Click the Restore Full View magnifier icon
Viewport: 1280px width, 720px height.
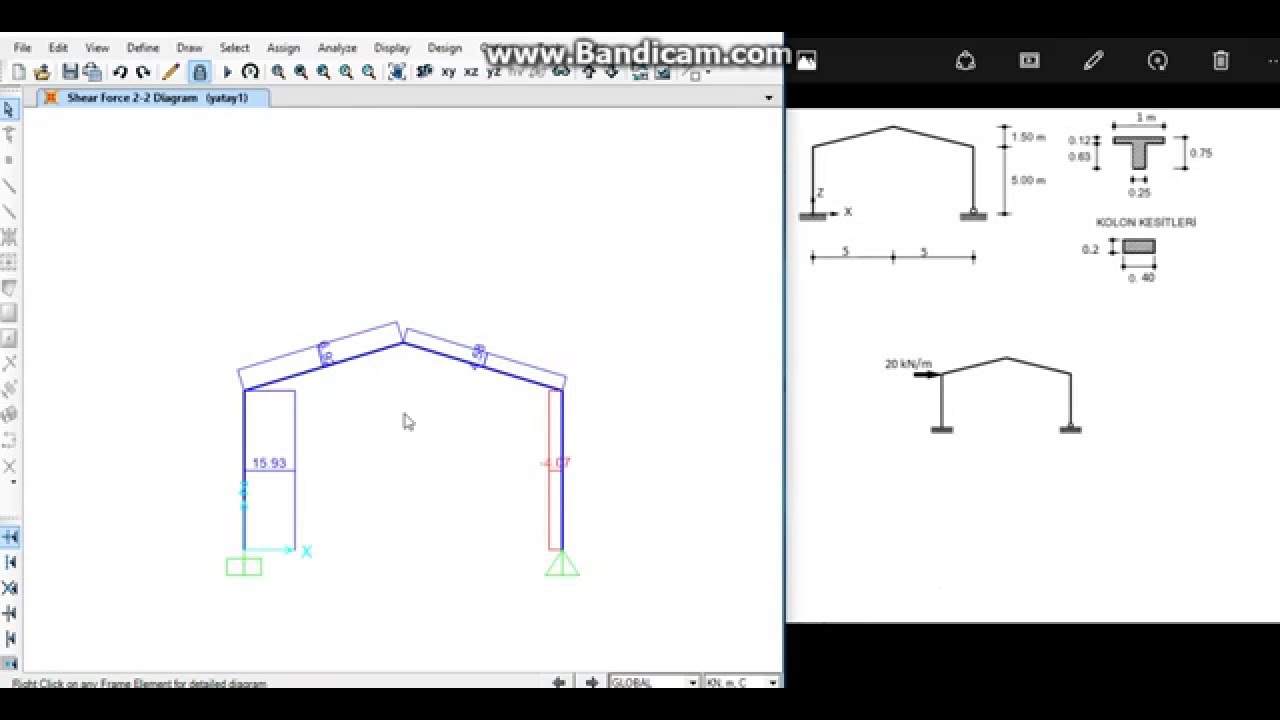tap(301, 72)
